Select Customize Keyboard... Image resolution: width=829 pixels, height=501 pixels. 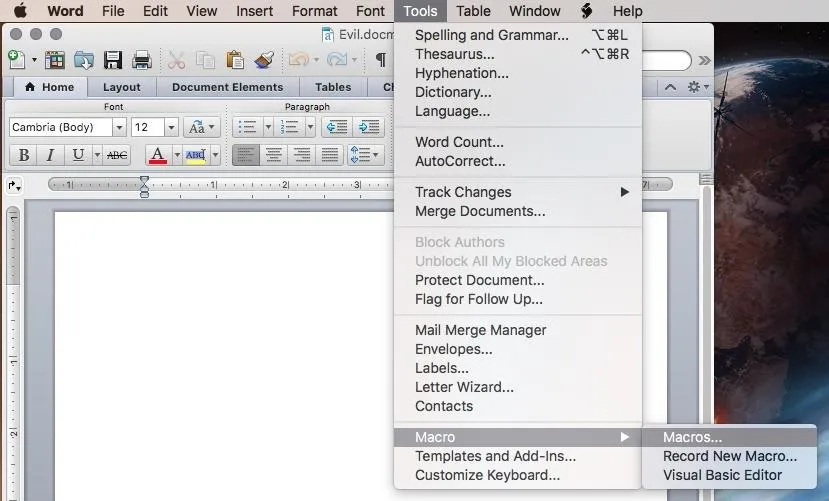(x=518, y=475)
